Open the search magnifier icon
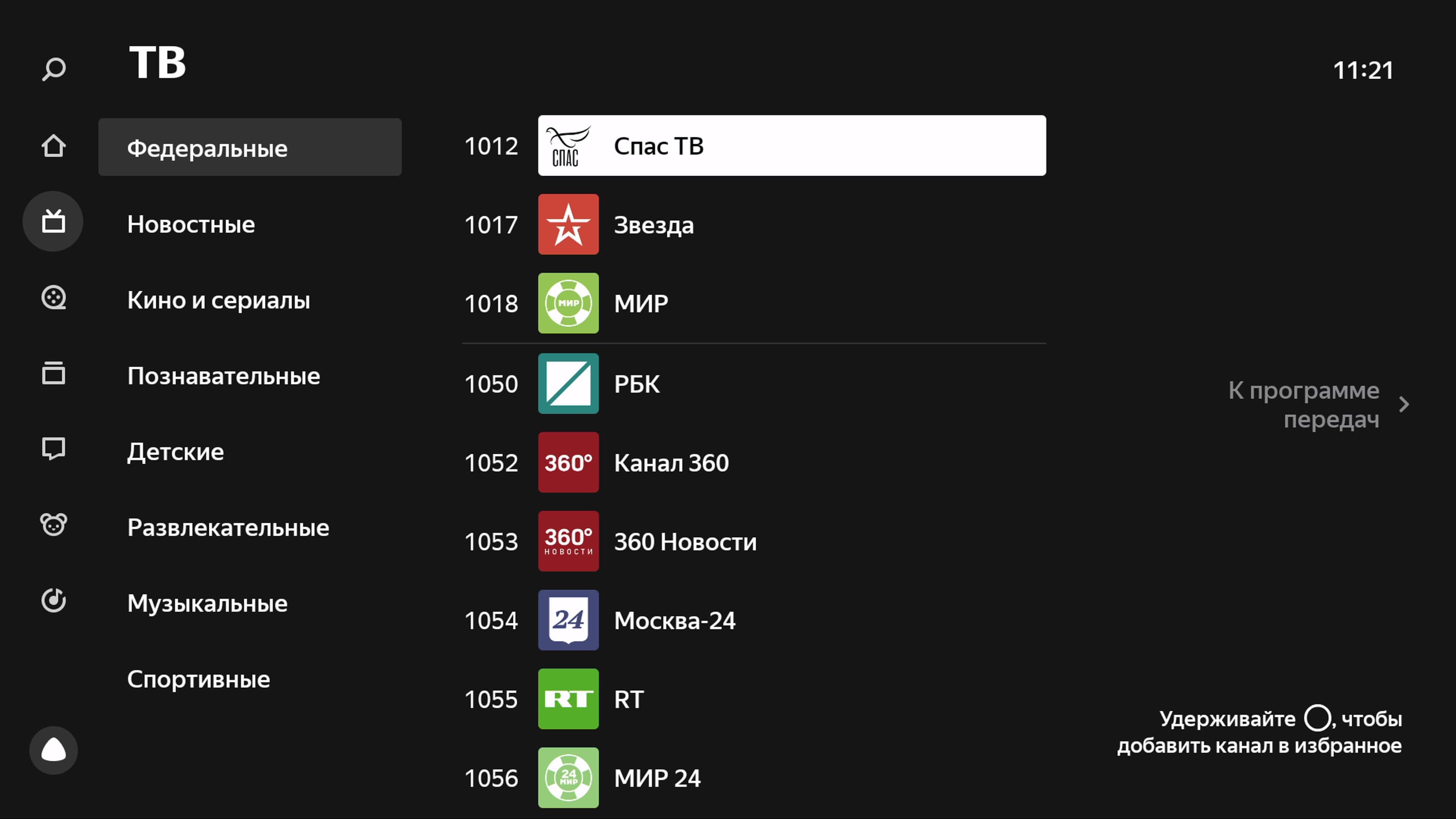Screen dimensions: 1456x819 (x=54, y=70)
